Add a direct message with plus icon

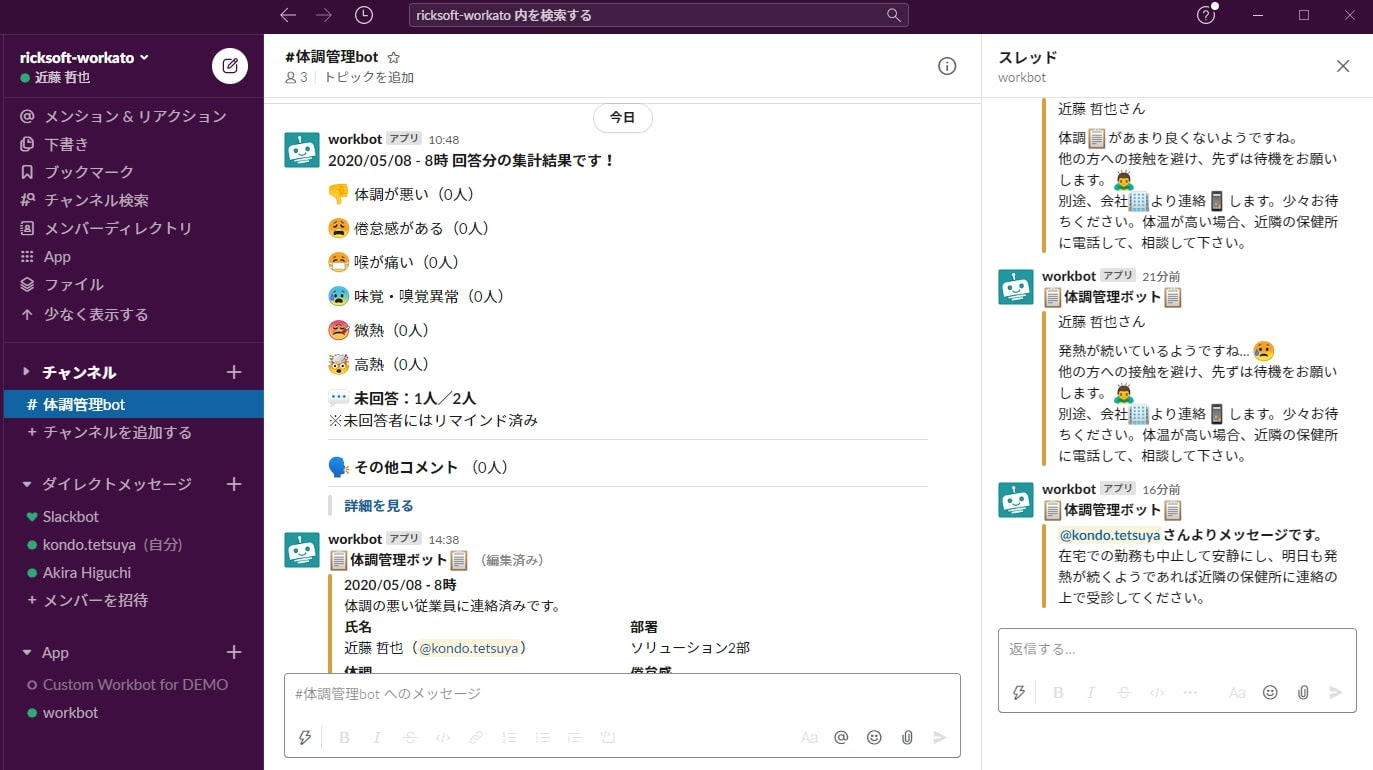point(234,484)
